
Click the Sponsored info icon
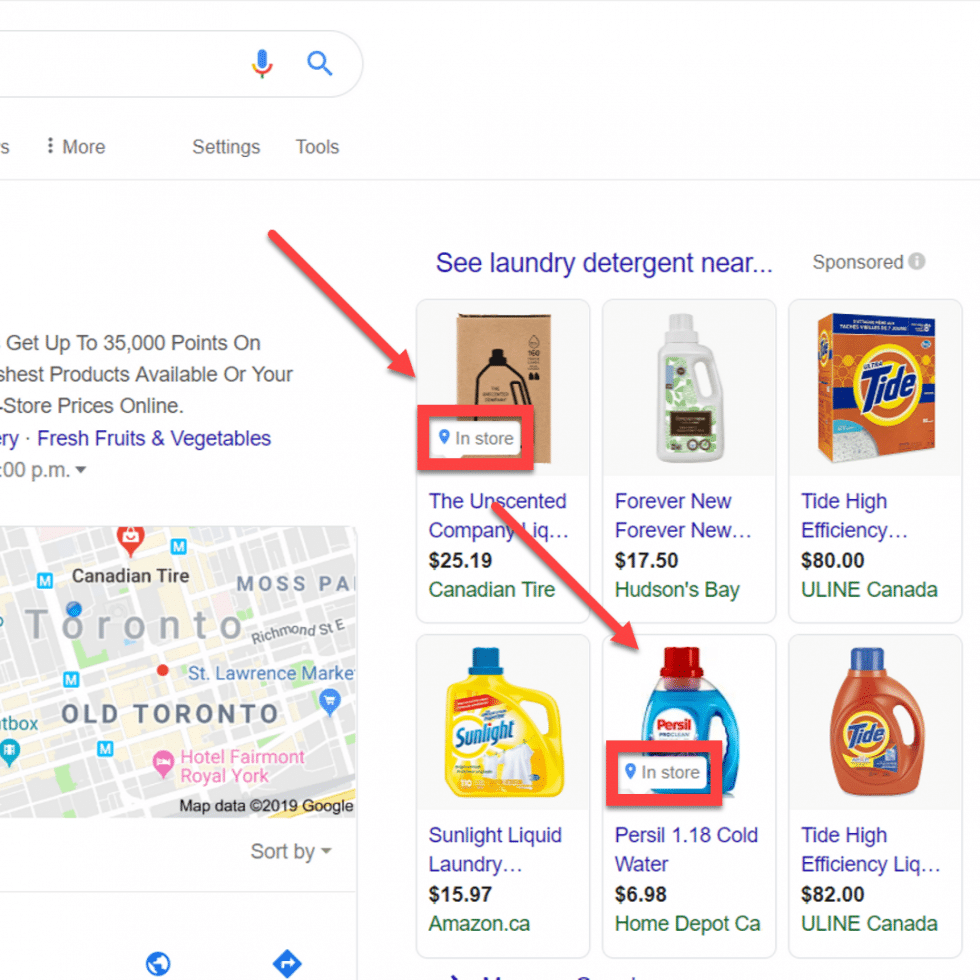coord(915,262)
